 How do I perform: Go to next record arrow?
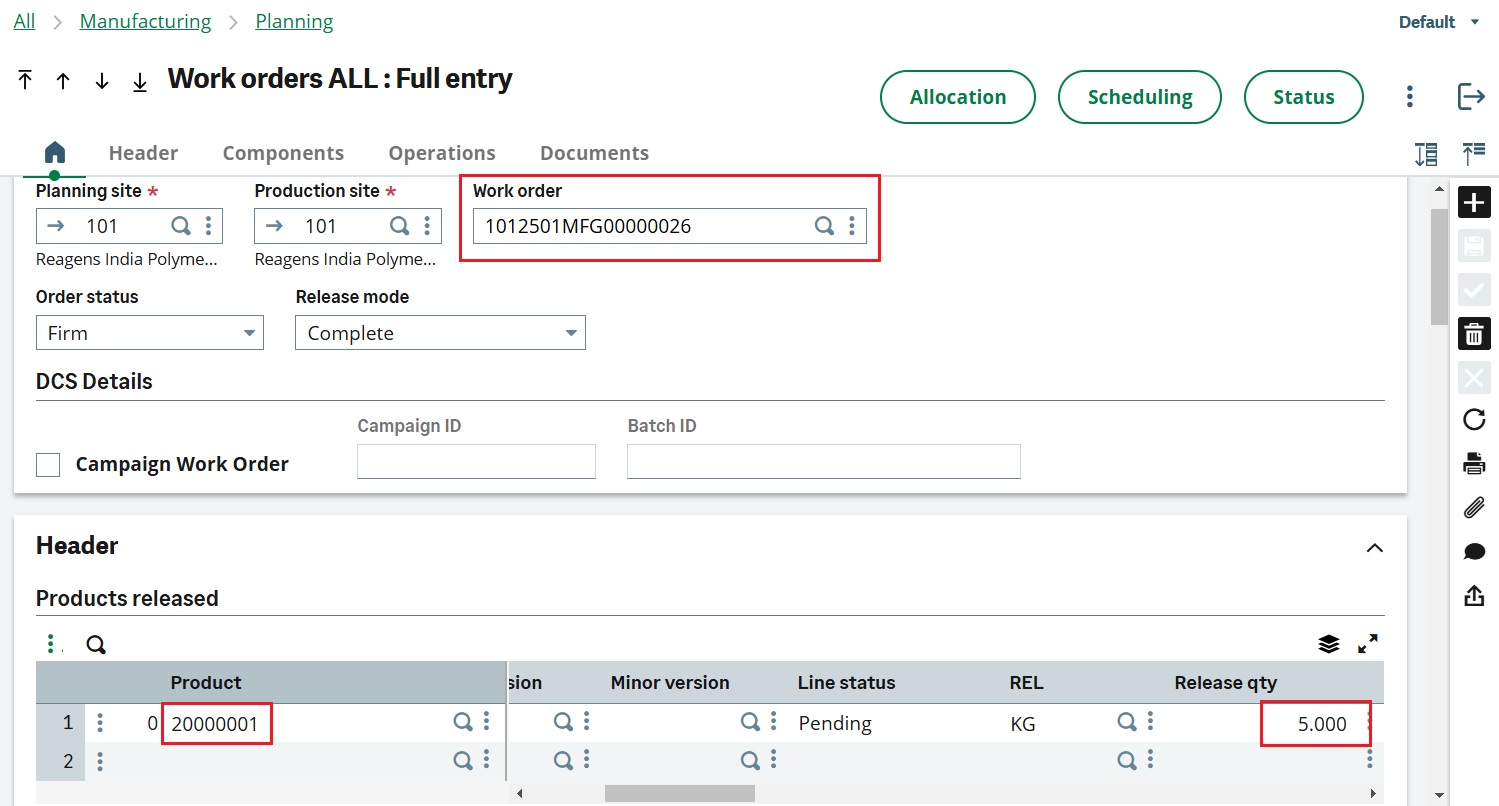(x=101, y=81)
